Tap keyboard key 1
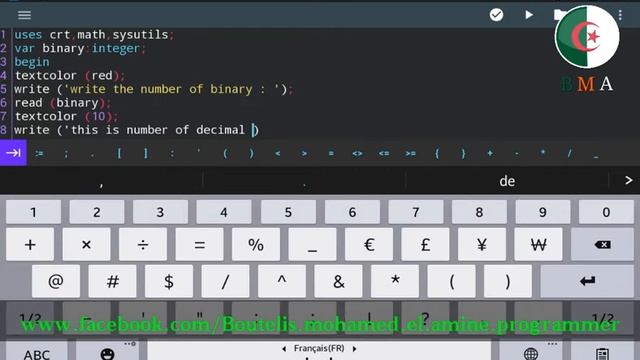The width and height of the screenshot is (640, 360). point(33,212)
